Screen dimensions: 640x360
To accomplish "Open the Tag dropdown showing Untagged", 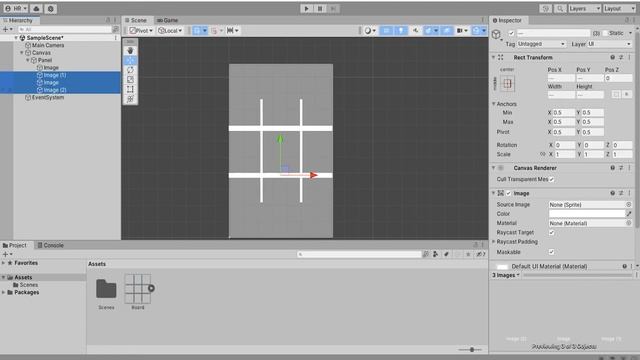I will tap(541, 44).
